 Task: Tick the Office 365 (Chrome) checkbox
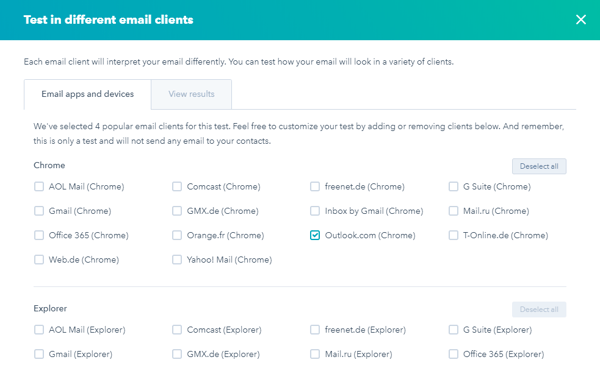click(39, 235)
